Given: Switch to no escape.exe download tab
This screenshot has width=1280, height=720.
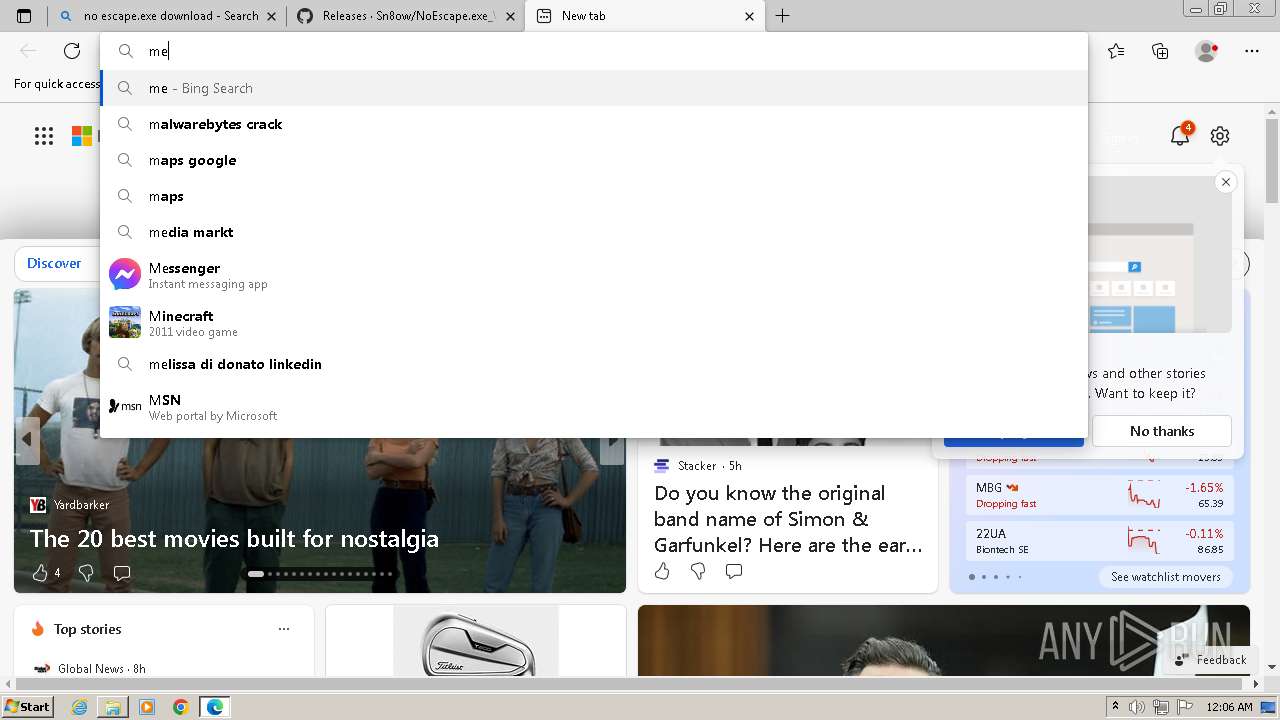Looking at the screenshot, I should [x=168, y=16].
